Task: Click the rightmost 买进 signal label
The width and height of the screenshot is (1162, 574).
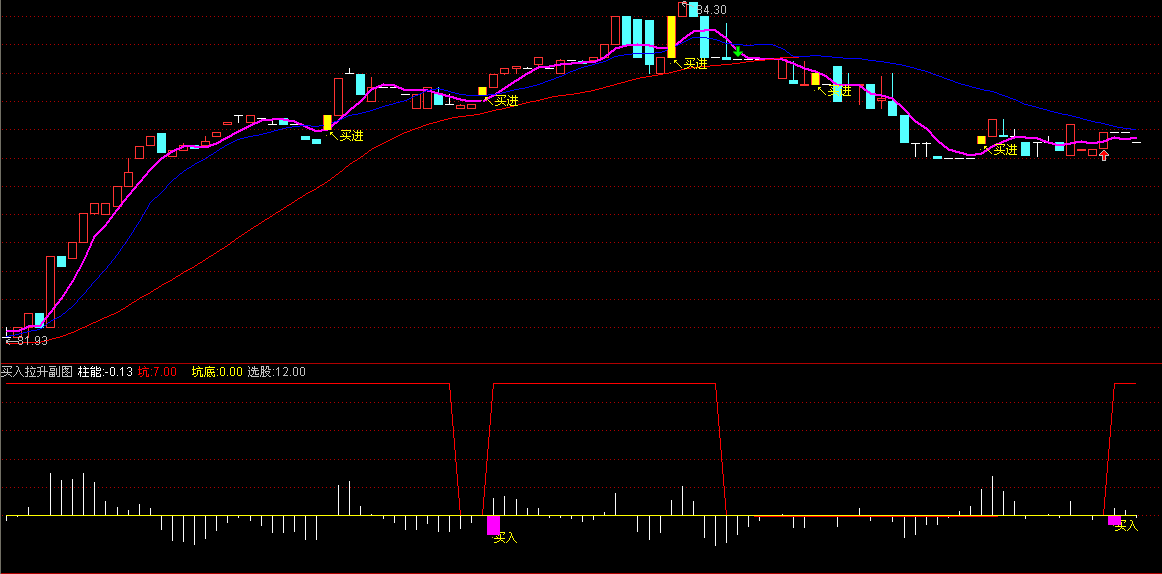Action: [x=1004, y=150]
